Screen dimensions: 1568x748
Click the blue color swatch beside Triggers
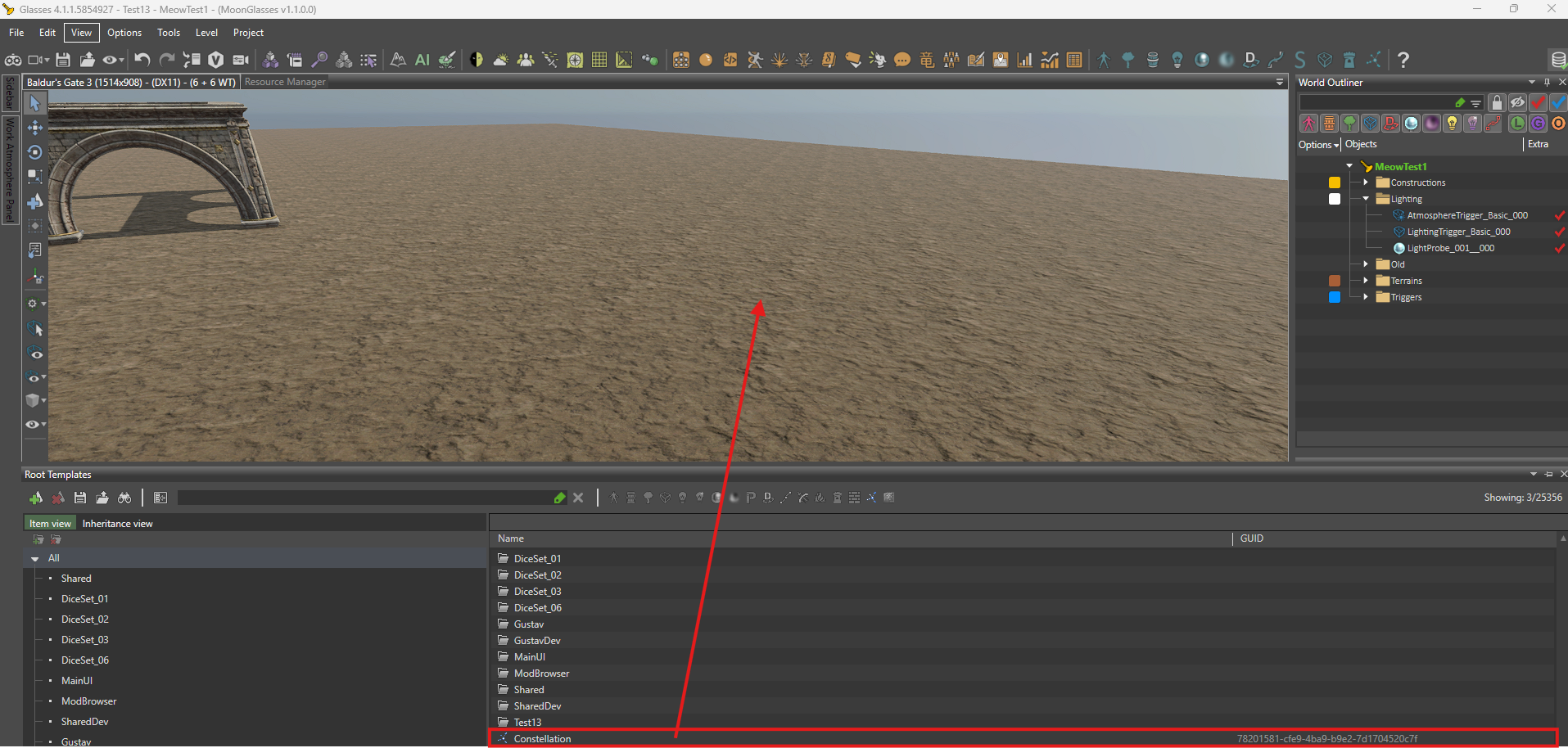(1335, 297)
